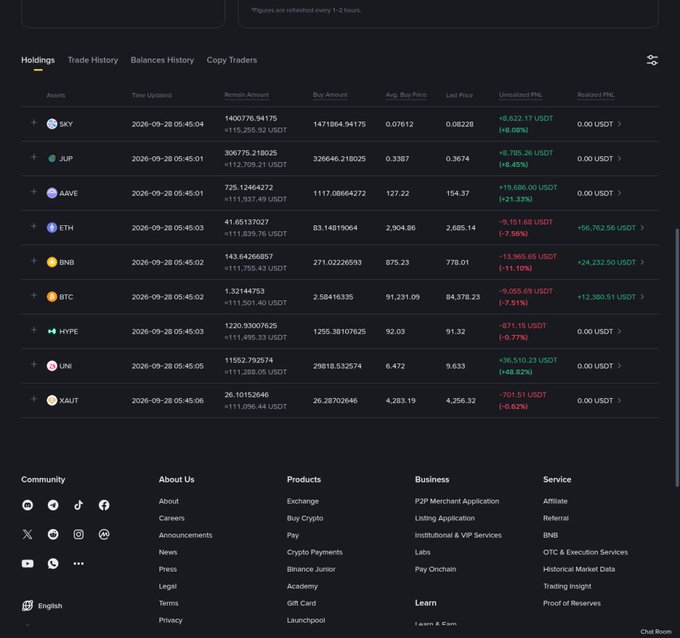Click the Realized PNL column header

pyautogui.click(x=595, y=95)
